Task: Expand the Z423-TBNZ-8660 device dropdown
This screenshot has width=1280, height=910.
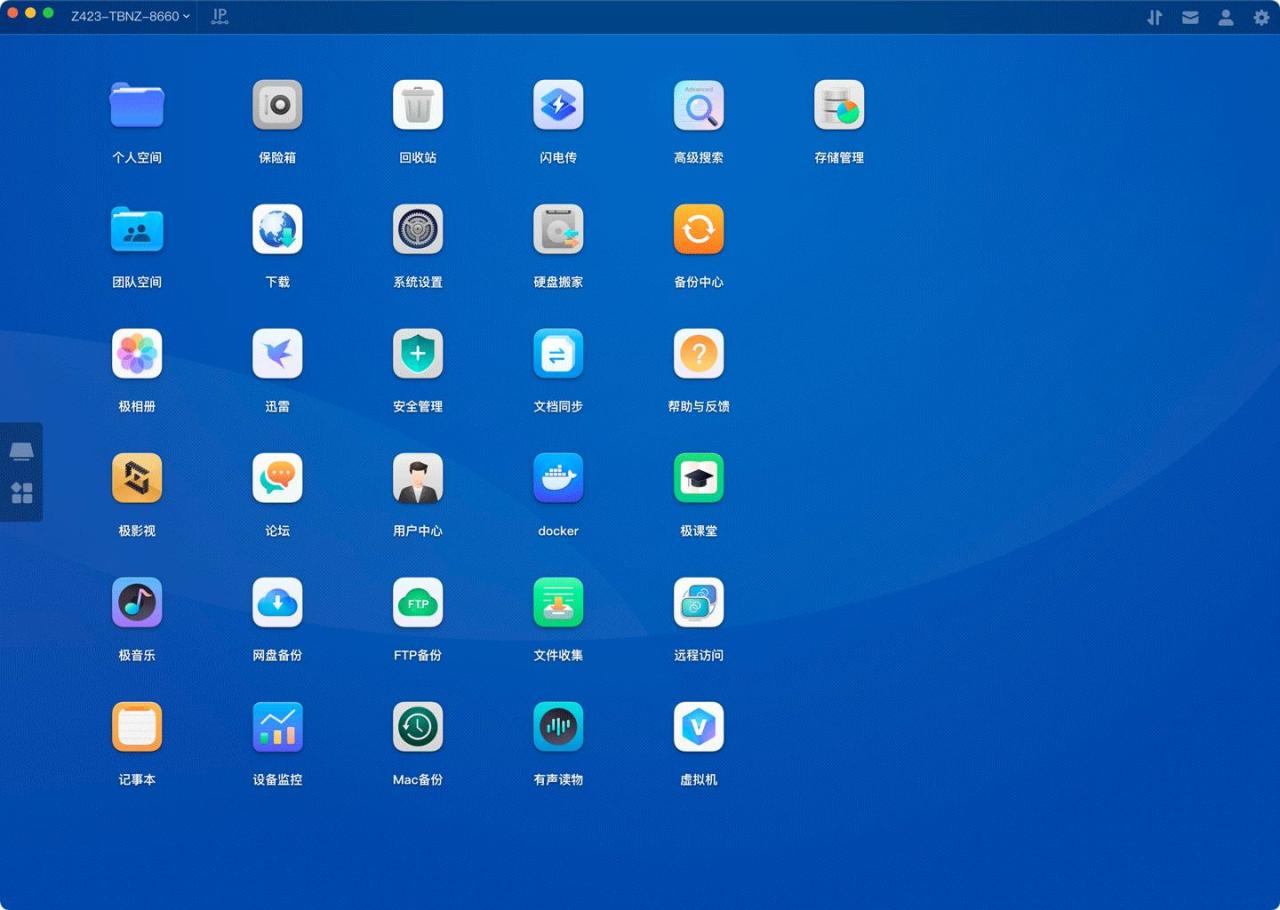Action: tap(130, 16)
